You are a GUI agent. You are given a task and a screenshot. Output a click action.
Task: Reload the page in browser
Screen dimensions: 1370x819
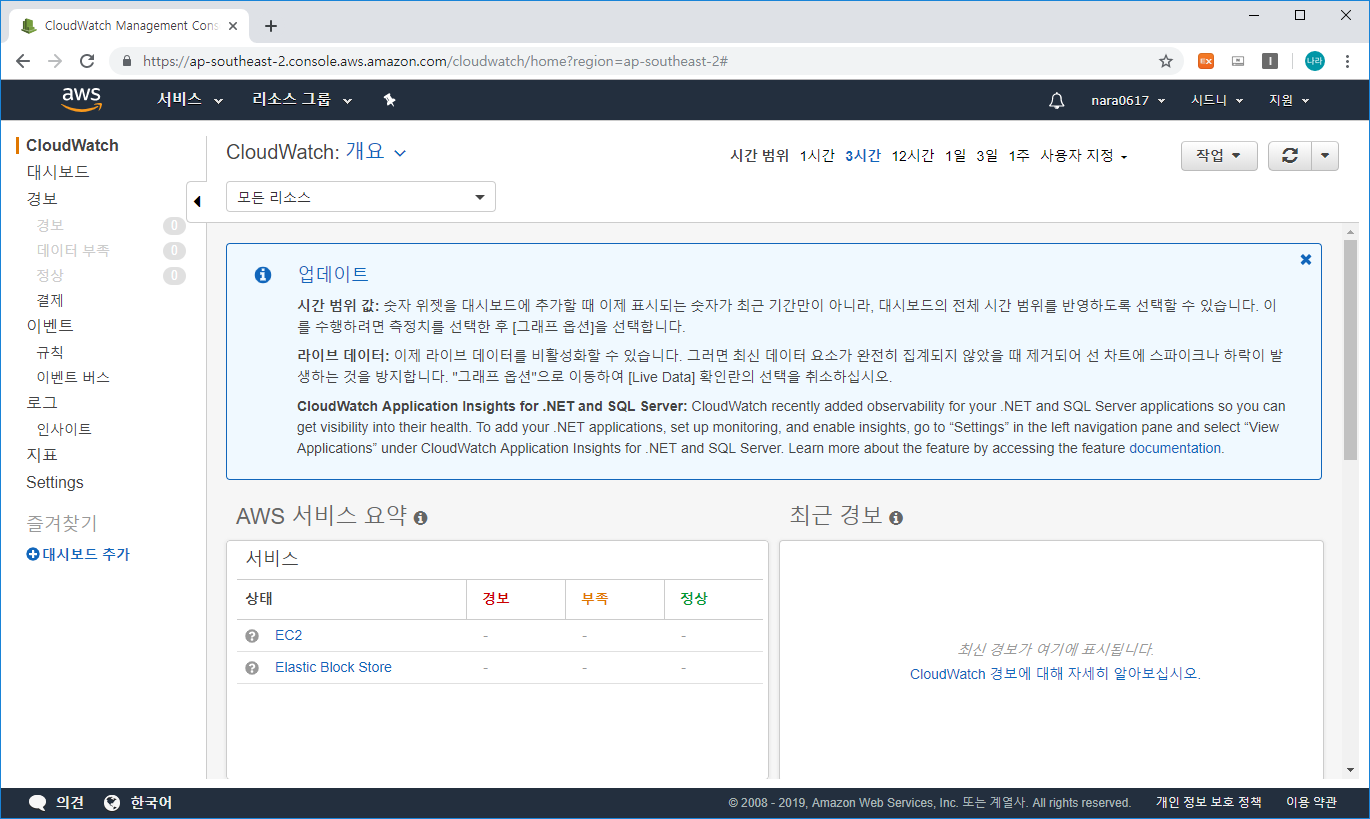point(87,61)
